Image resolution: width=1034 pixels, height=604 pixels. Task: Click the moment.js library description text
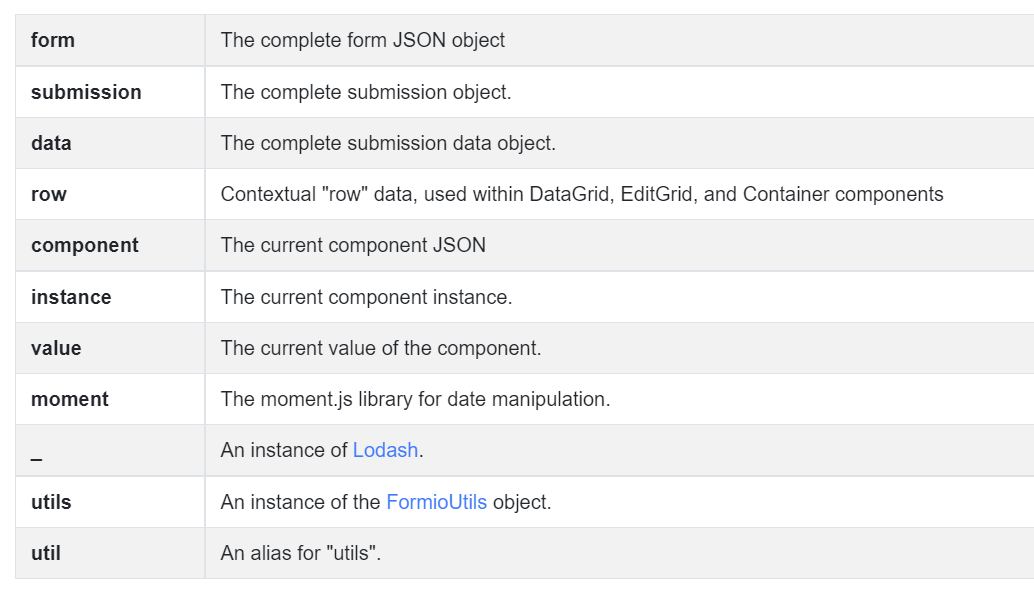point(415,400)
